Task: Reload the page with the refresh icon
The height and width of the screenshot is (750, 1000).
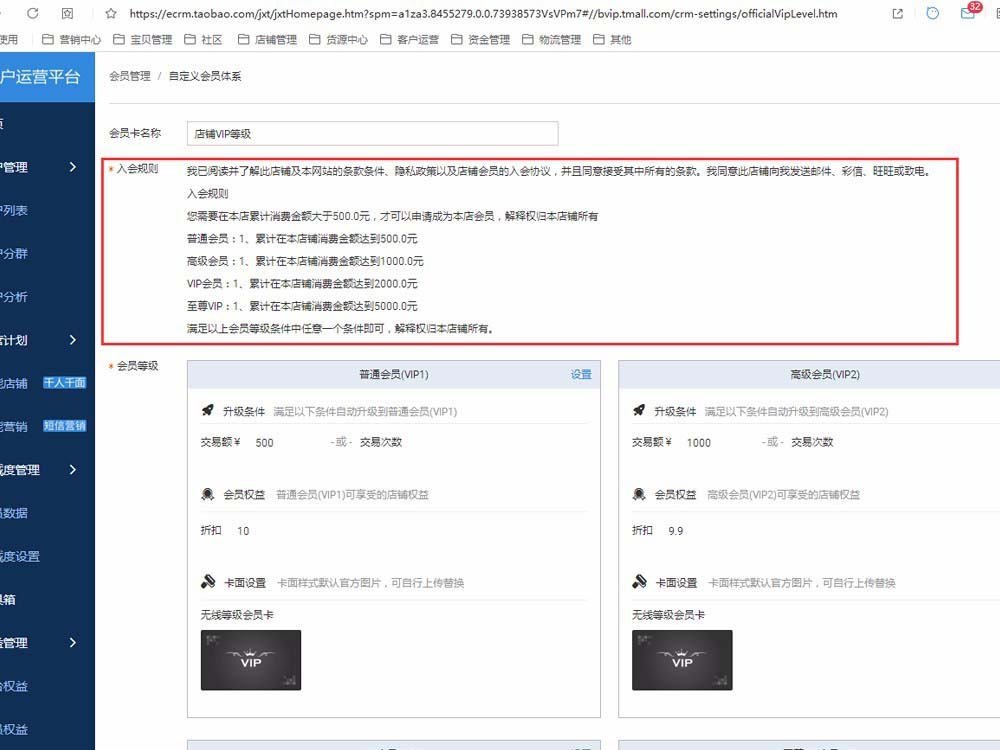Action: (33, 13)
